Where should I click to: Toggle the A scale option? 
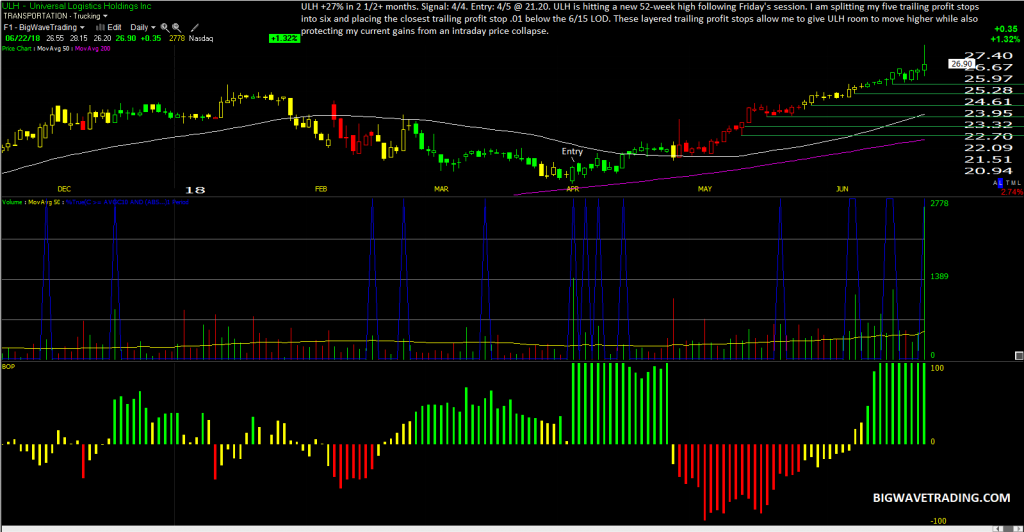[995, 183]
